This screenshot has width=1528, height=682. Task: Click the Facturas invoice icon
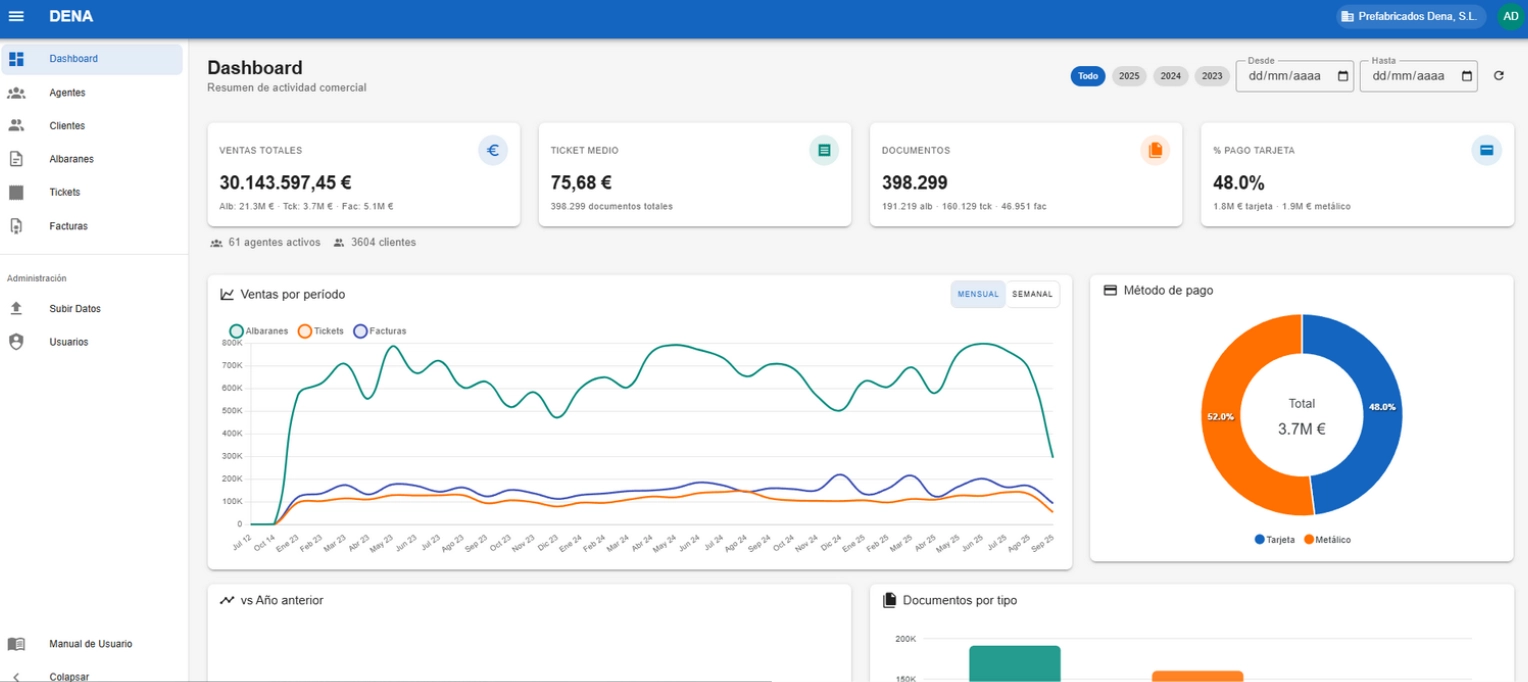point(16,226)
